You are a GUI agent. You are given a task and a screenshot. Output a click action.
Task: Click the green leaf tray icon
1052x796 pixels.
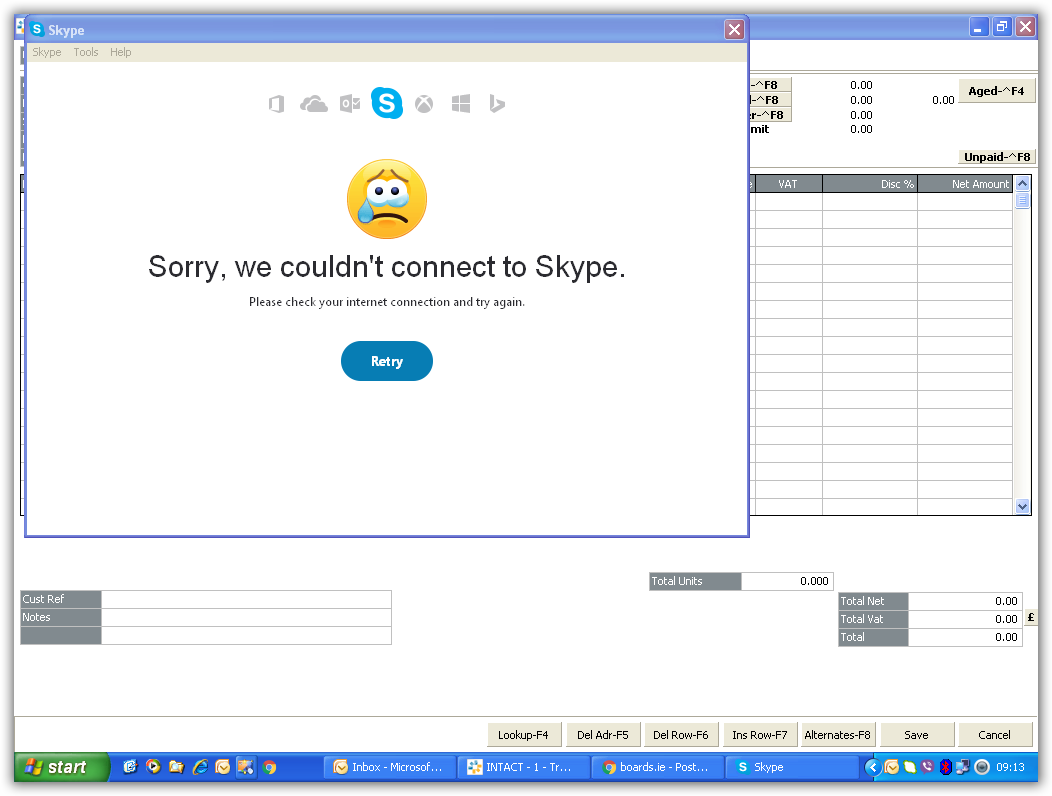(x=910, y=766)
